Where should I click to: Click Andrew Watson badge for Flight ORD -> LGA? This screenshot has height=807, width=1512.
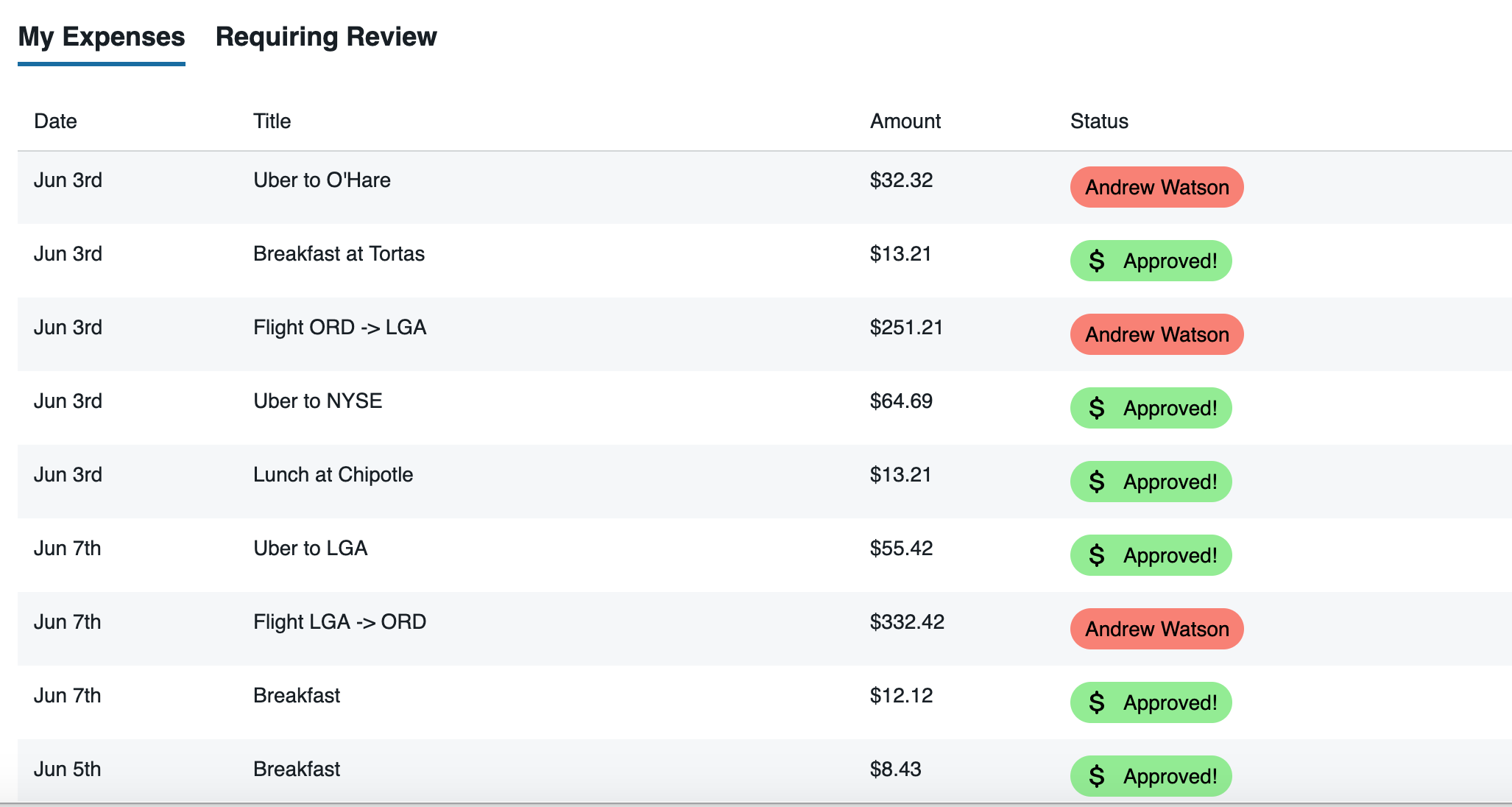[1156, 334]
